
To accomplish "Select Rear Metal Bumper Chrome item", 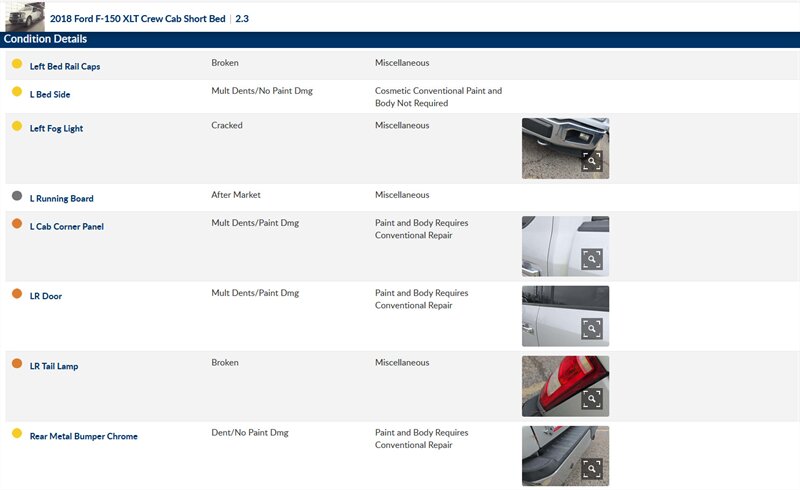I will [x=83, y=437].
